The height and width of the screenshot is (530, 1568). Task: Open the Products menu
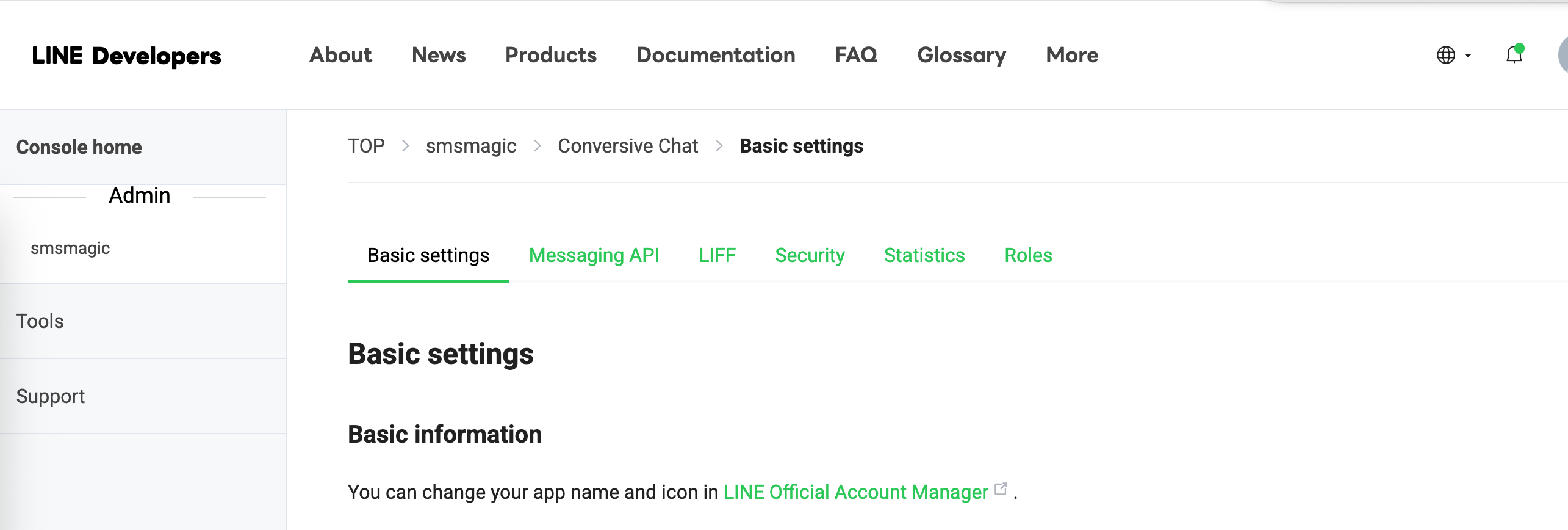pyautogui.click(x=551, y=55)
